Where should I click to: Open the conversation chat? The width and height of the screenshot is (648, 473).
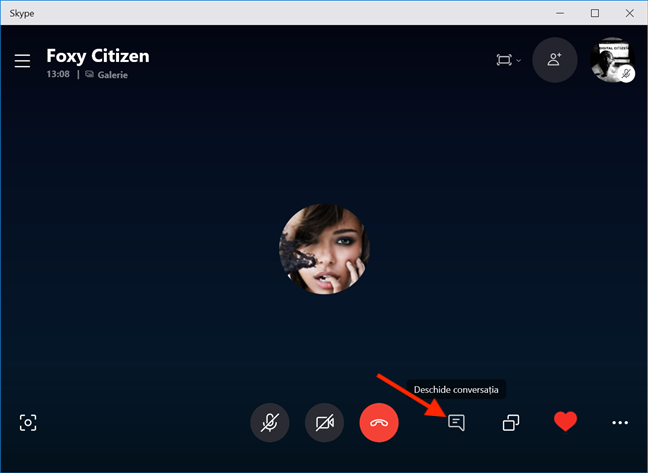coord(456,423)
